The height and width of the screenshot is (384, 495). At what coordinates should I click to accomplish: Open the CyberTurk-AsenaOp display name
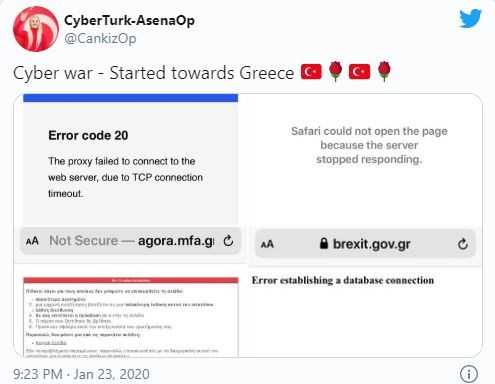(129, 20)
